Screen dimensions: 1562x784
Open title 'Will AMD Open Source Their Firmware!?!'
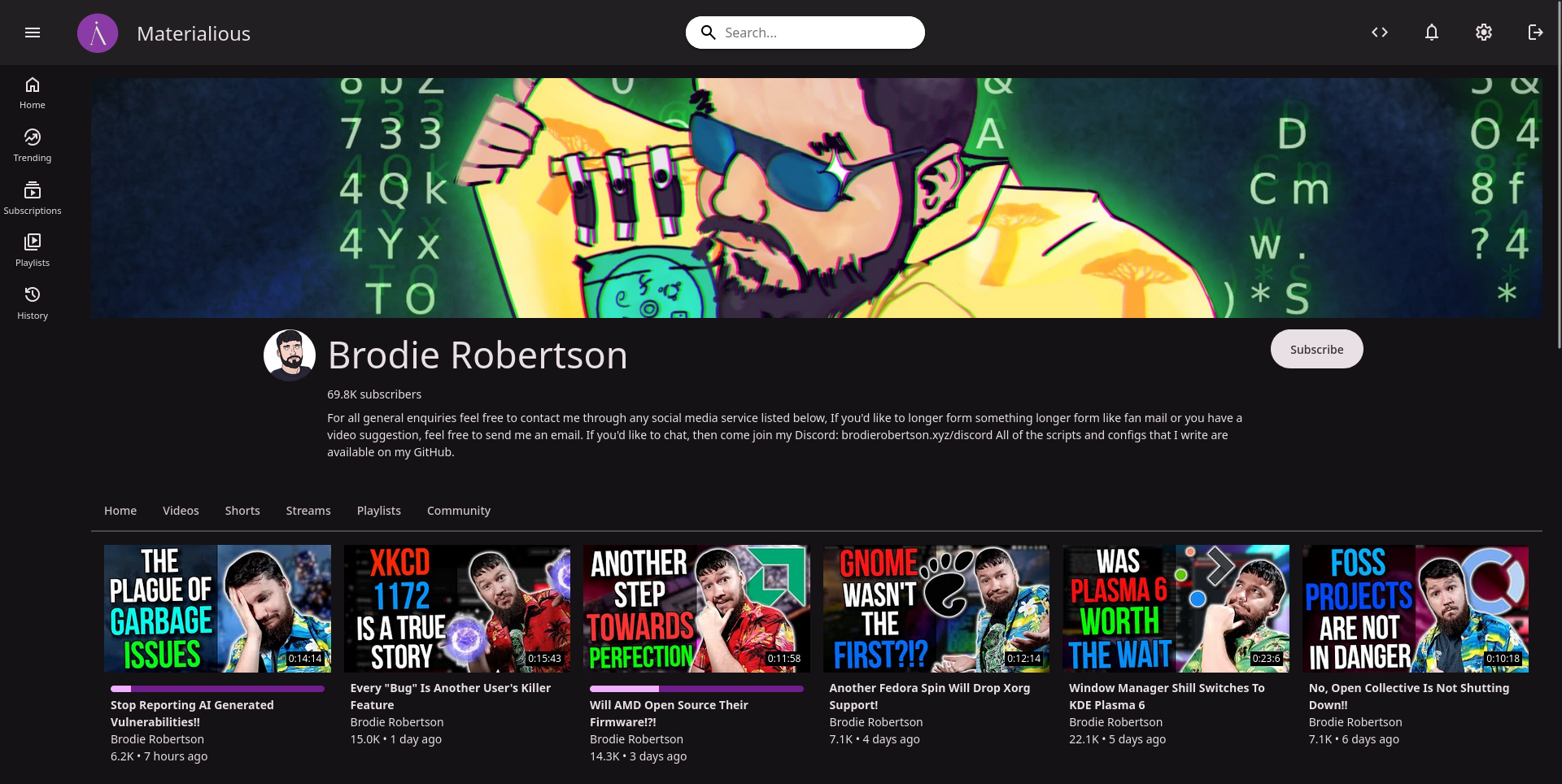669,713
